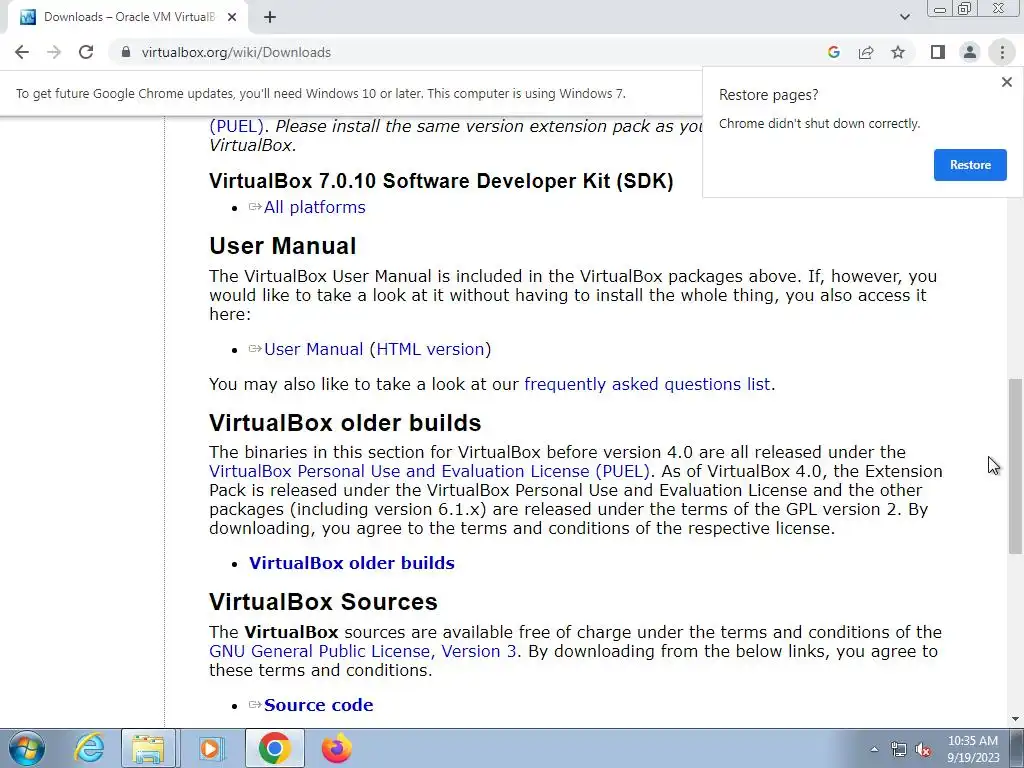Show hidden system tray icons arrow
Image resolution: width=1024 pixels, height=768 pixels.
pyautogui.click(x=874, y=749)
